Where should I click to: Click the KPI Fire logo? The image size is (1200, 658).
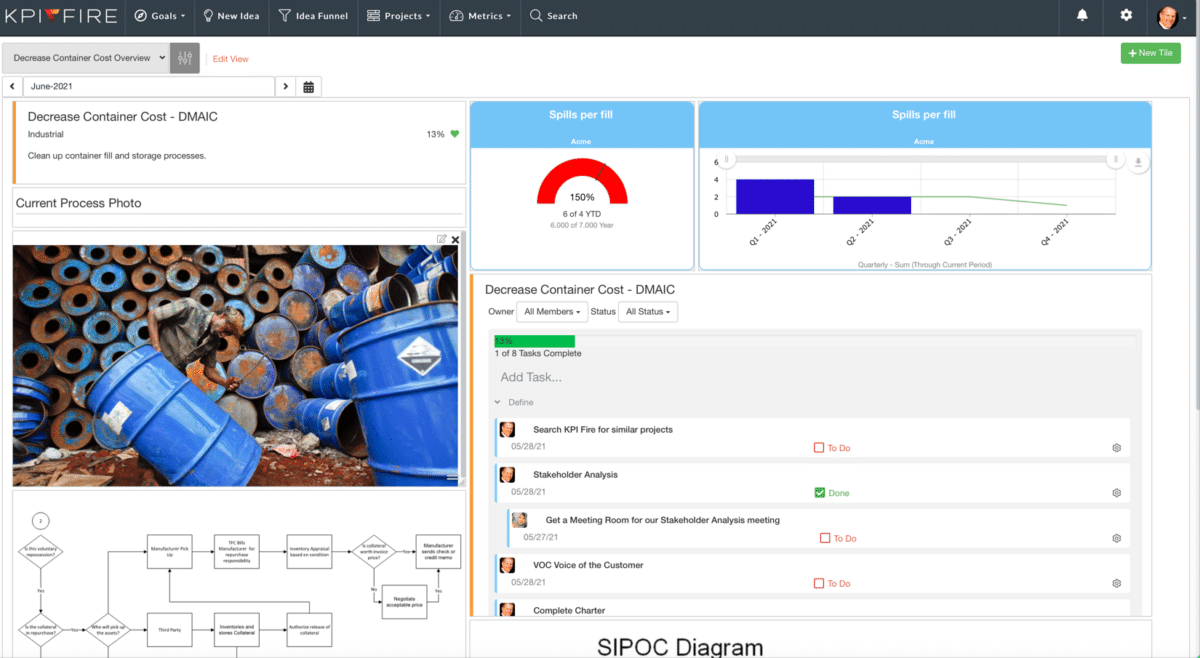click(x=60, y=15)
